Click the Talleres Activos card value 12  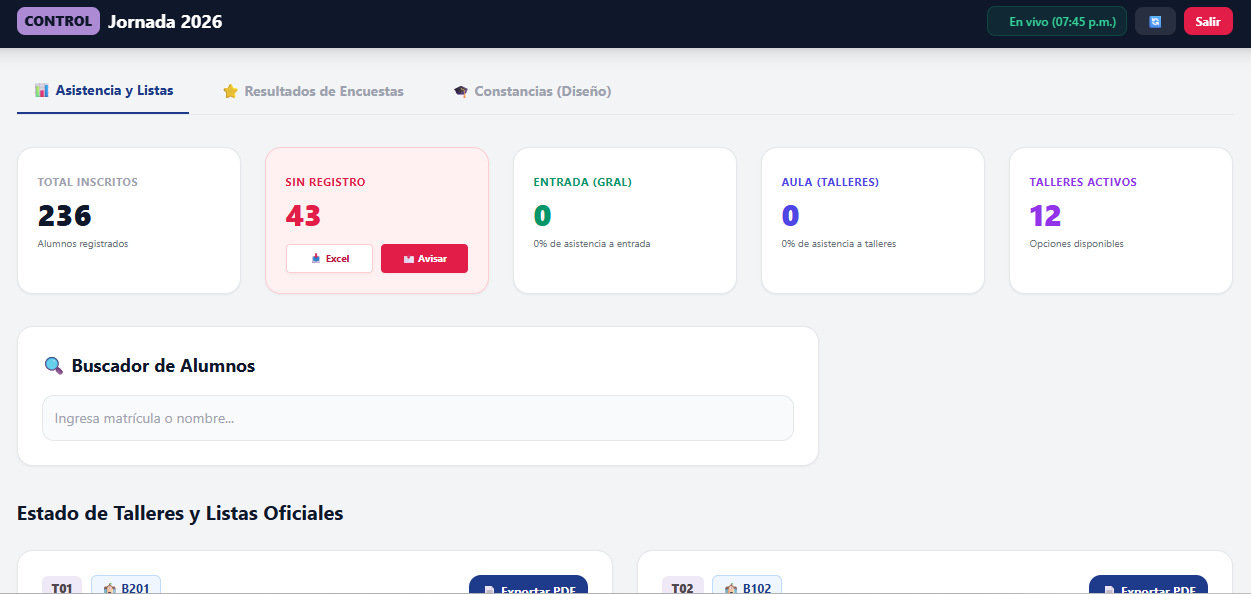pyautogui.click(x=1045, y=216)
